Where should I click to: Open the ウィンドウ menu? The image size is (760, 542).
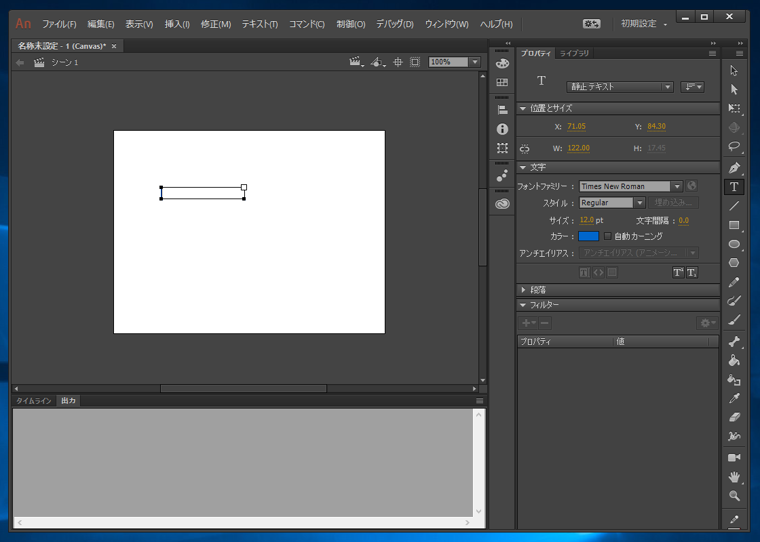(x=446, y=24)
